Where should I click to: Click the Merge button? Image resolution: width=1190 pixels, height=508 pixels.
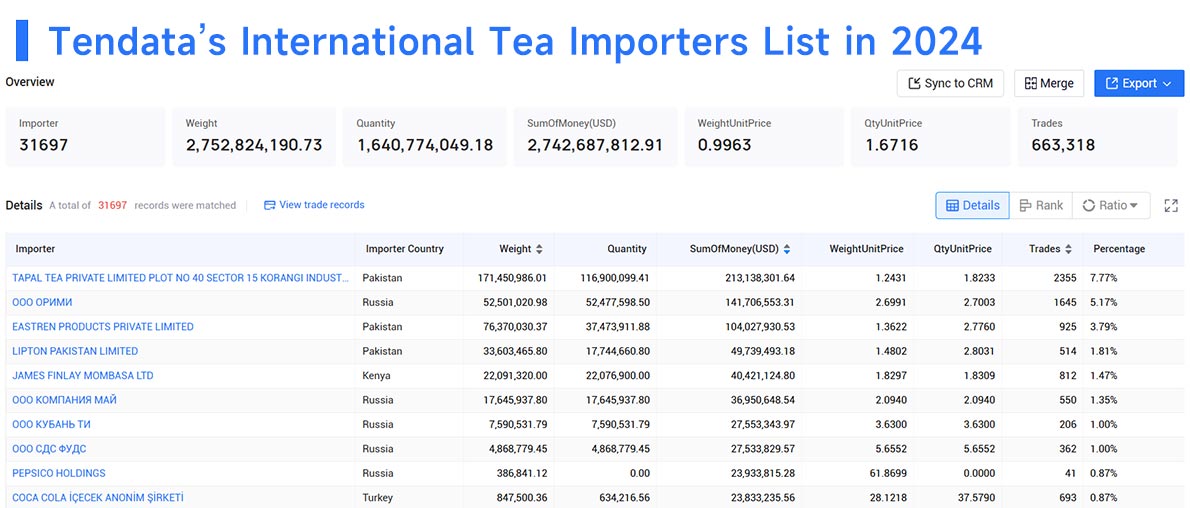1049,84
